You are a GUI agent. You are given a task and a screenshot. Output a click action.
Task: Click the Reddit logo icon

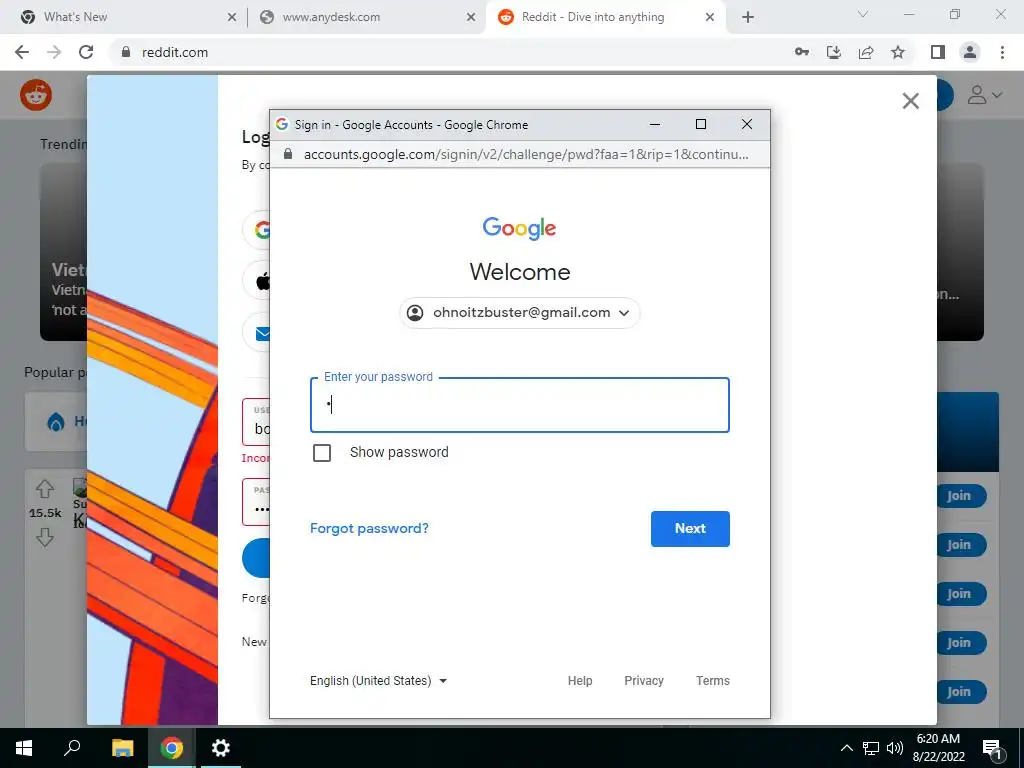(36, 95)
